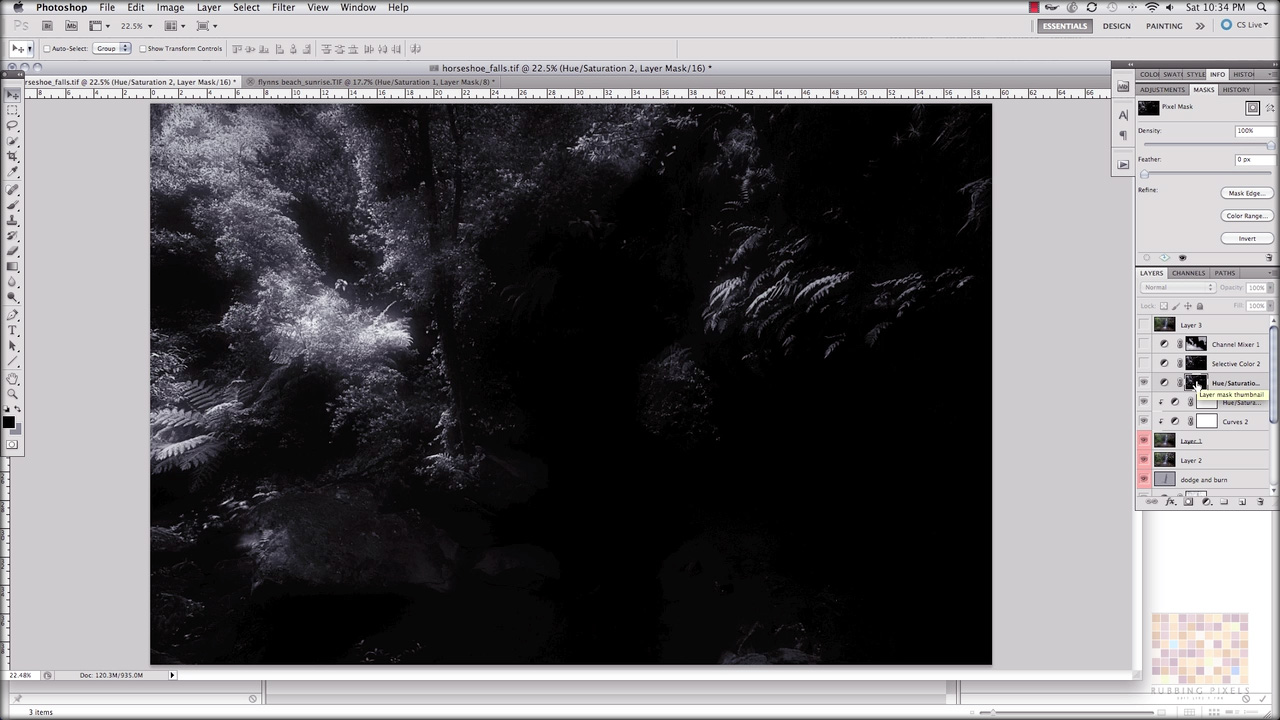The width and height of the screenshot is (1280, 720).
Task: Add a vector mask in the Masks panel
Action: pyautogui.click(x=1270, y=107)
